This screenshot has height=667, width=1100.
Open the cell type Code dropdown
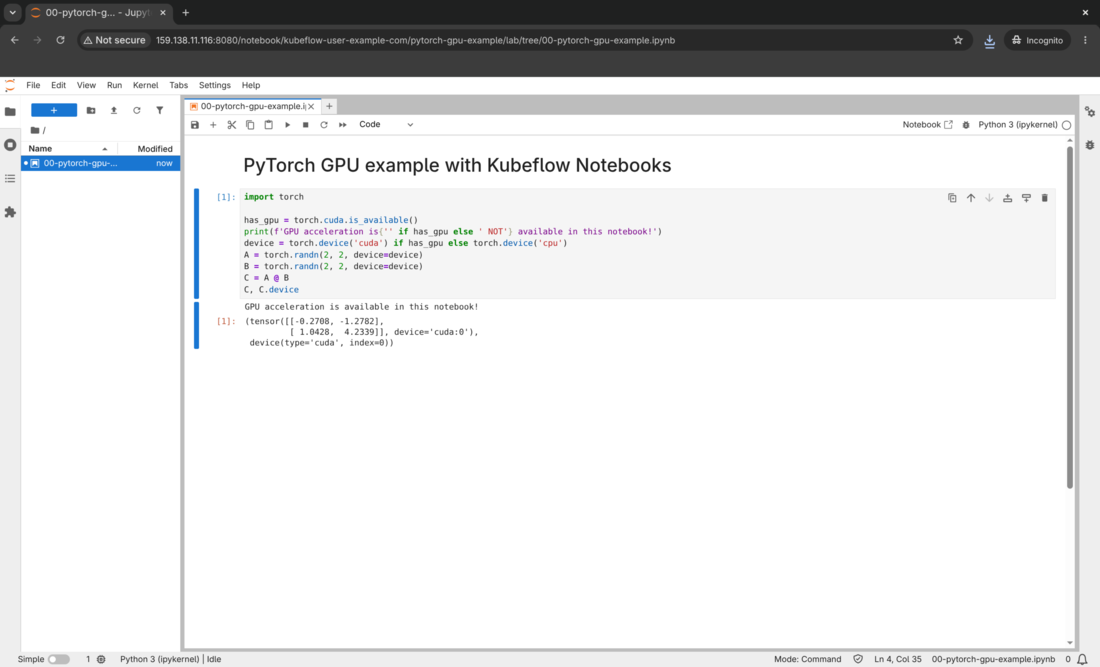click(386, 125)
